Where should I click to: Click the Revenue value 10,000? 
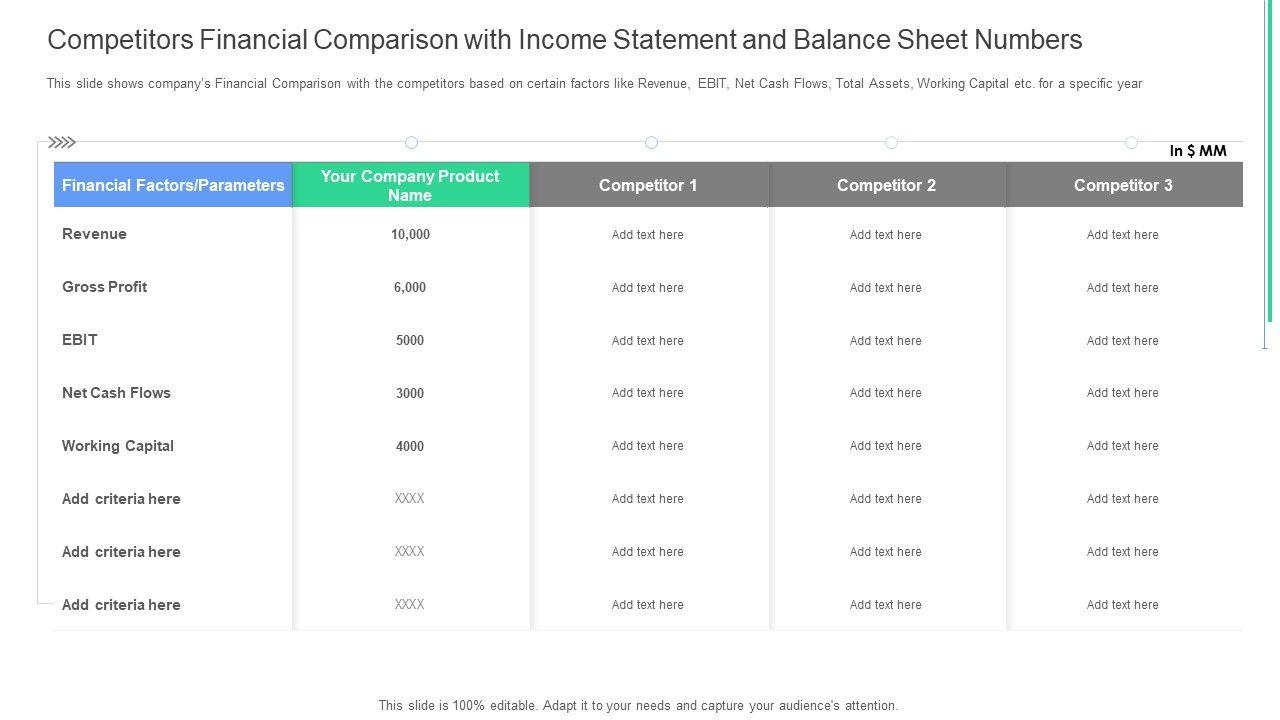[x=410, y=235]
